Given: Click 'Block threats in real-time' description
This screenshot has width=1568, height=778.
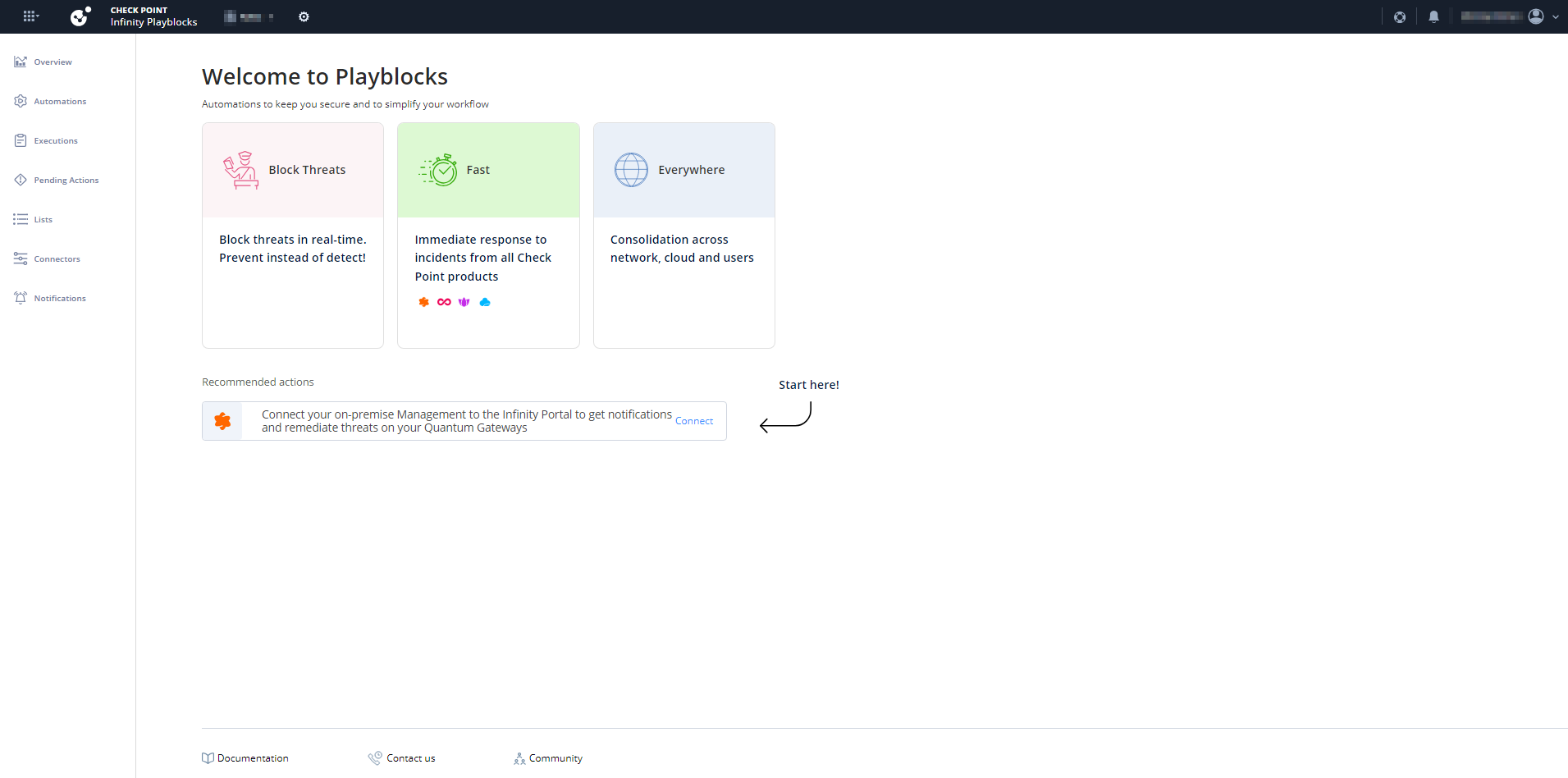Looking at the screenshot, I should click(293, 249).
